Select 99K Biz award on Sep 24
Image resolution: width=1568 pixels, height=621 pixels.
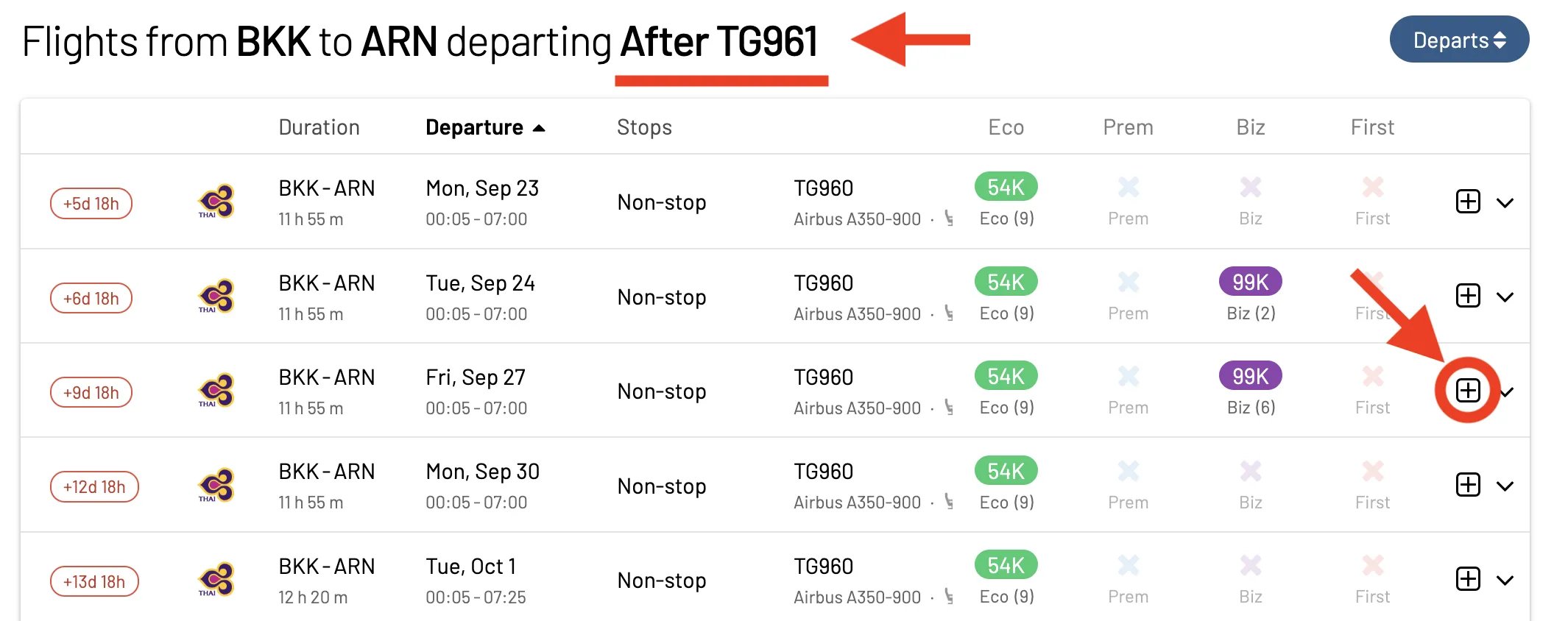pyautogui.click(x=1250, y=282)
